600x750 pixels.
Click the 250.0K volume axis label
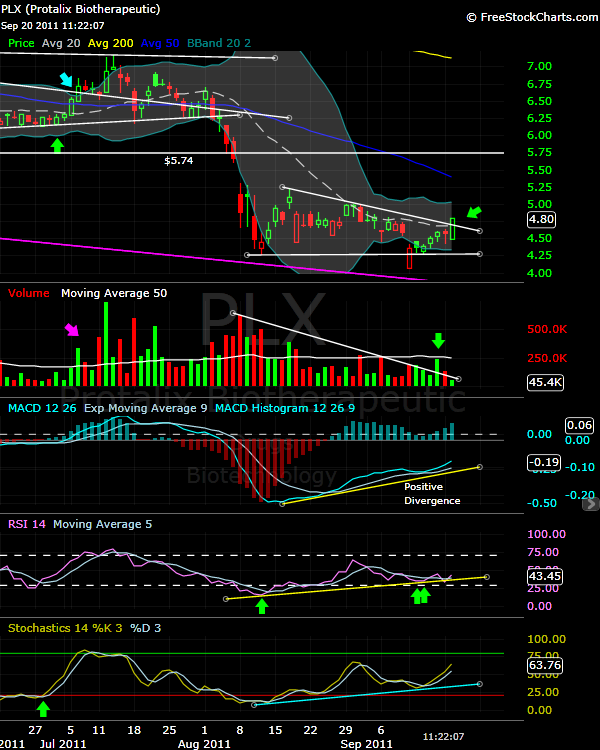[547, 358]
